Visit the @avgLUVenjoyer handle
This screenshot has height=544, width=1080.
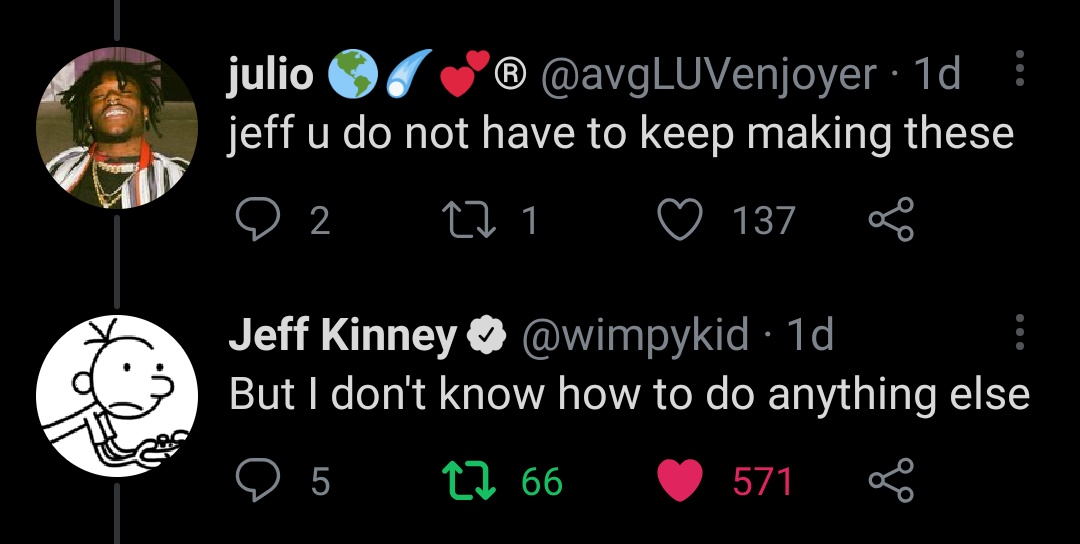(708, 74)
